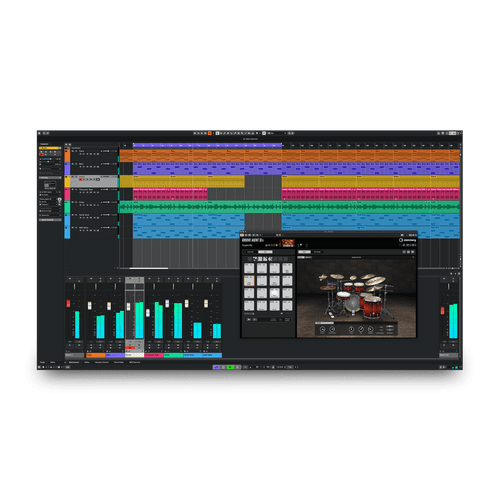Image resolution: width=500 pixels, height=500 pixels.
Task: Select the orange track colour strip
Action: (67, 156)
